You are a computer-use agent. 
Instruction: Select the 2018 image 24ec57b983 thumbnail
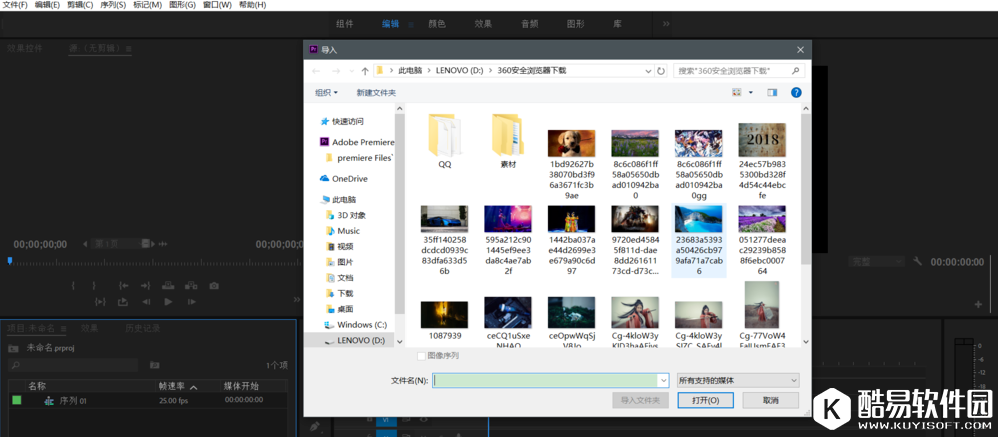[x=762, y=141]
